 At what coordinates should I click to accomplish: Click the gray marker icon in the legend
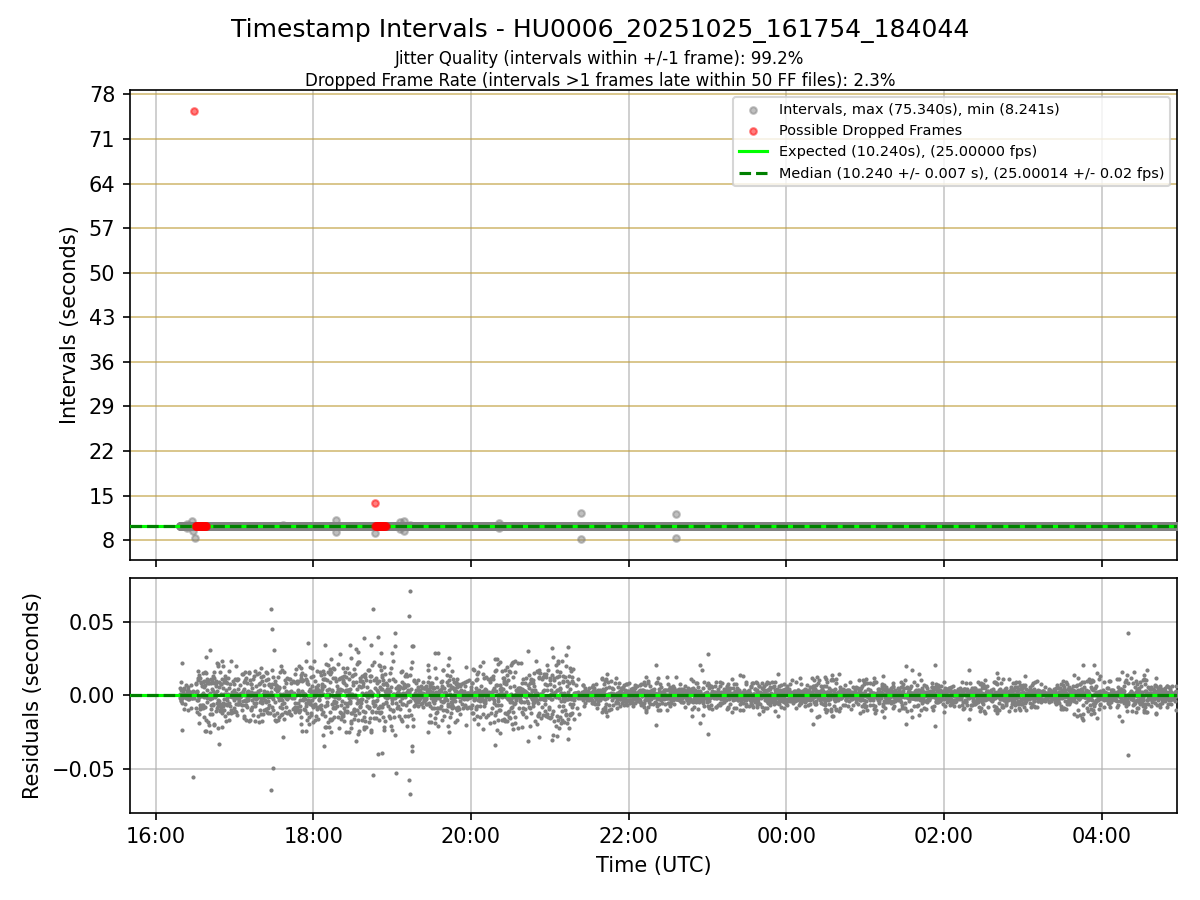click(754, 109)
